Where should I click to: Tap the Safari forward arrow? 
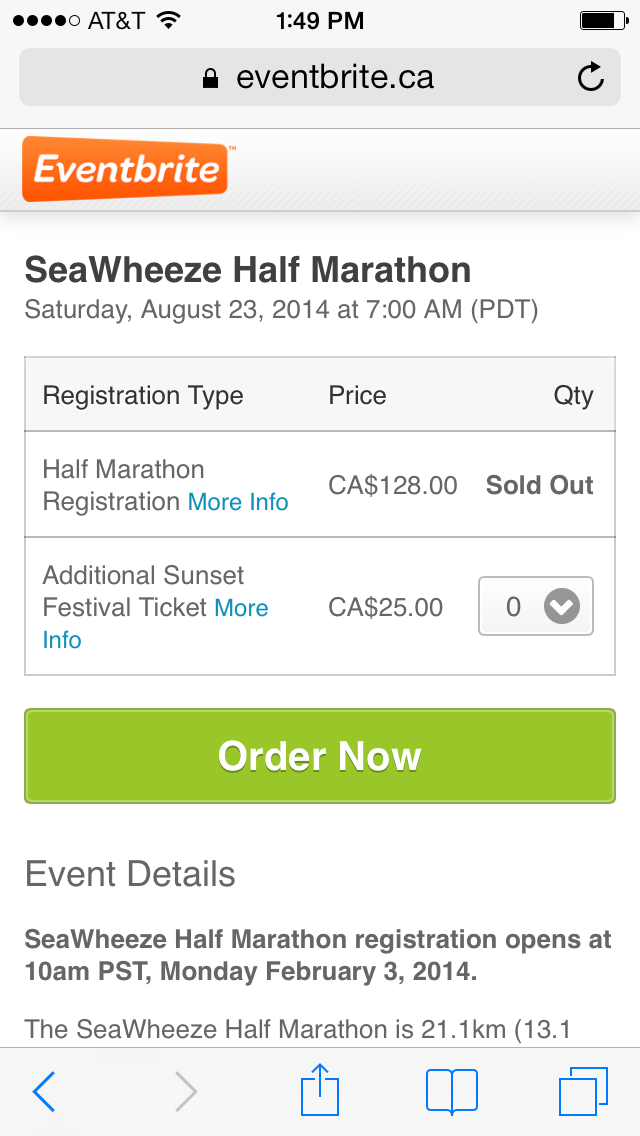[x=186, y=1091]
